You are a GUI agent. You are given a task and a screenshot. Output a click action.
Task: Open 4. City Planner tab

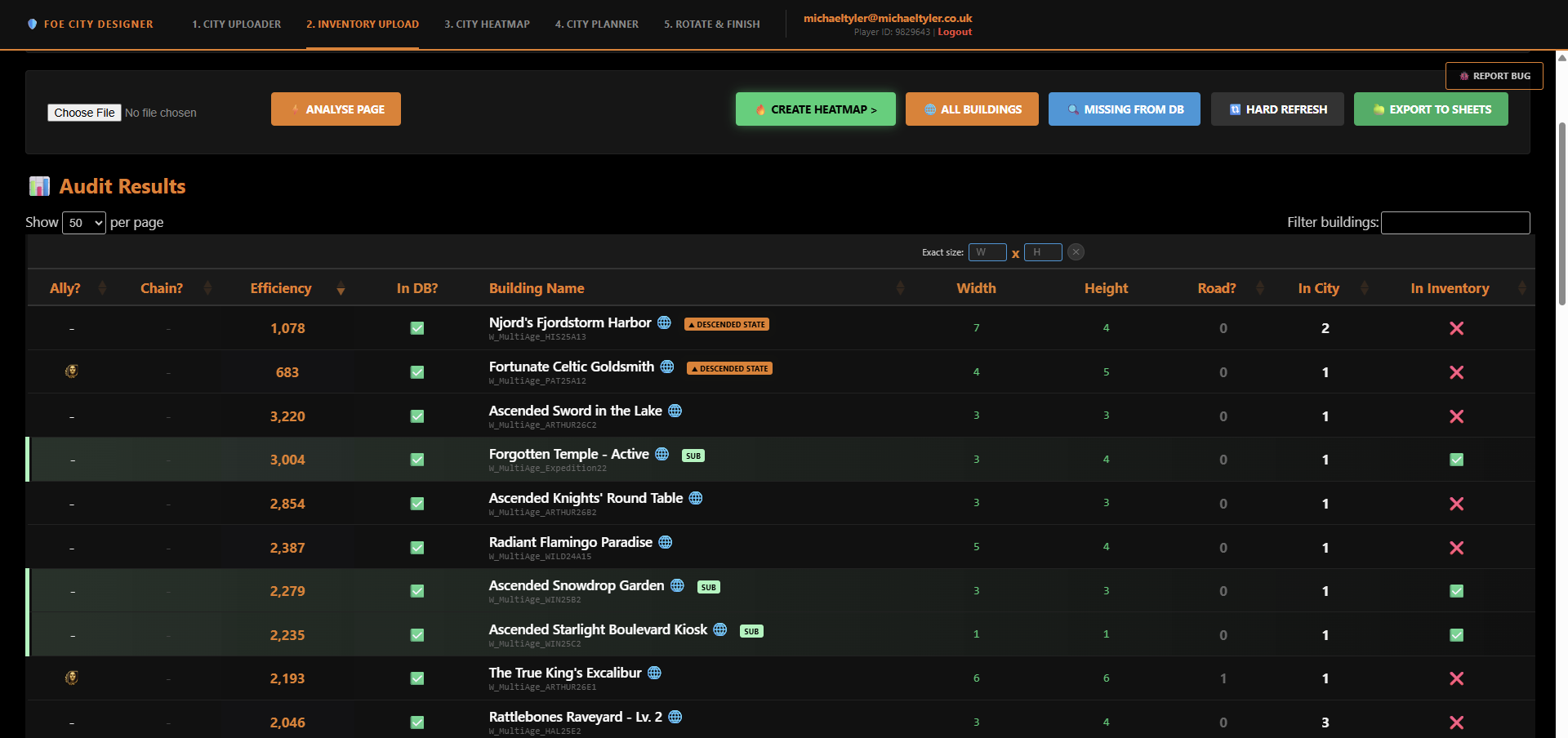click(597, 24)
